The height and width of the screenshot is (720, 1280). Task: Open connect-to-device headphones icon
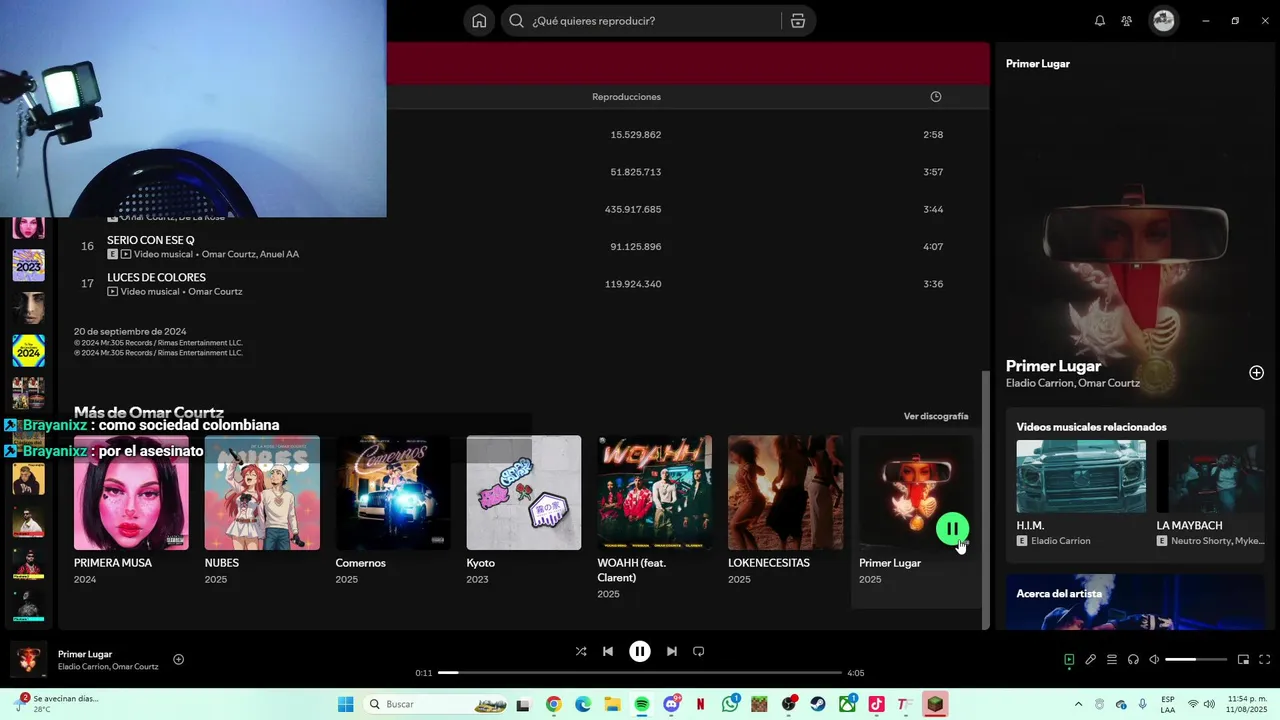tap(1133, 659)
